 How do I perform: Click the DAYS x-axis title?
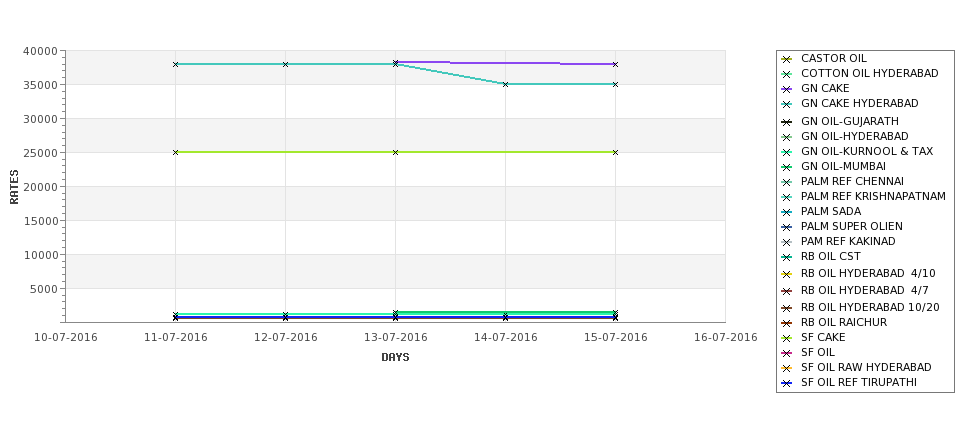pos(395,358)
